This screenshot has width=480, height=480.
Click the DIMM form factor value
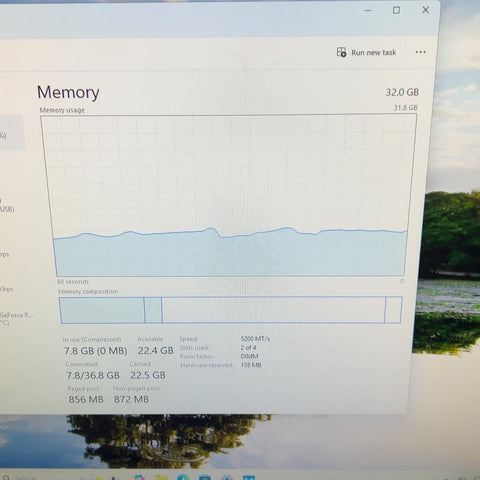[x=249, y=356]
